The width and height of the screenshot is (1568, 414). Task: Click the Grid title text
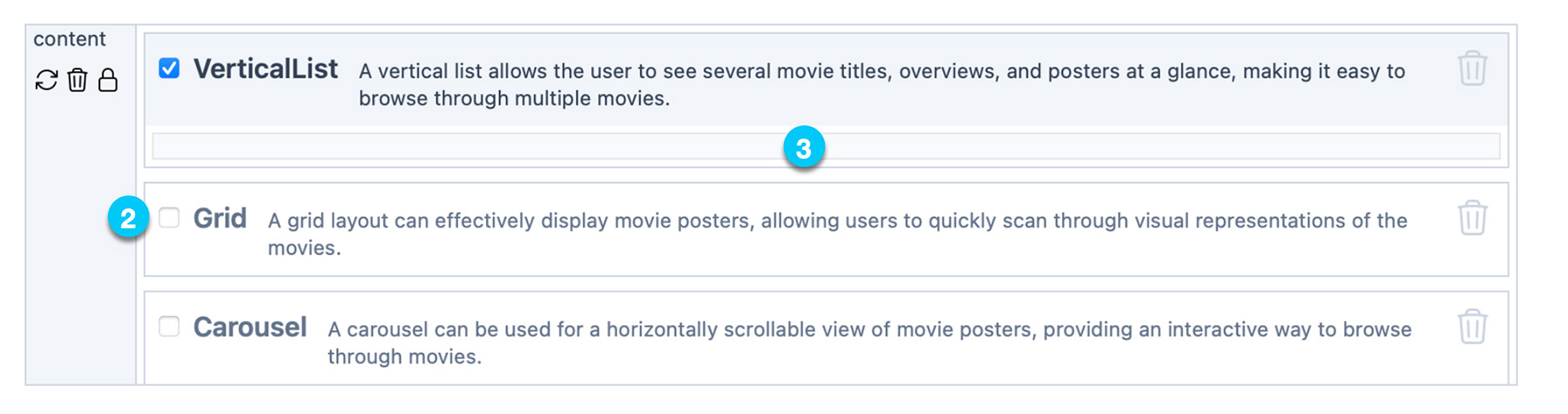point(220,218)
